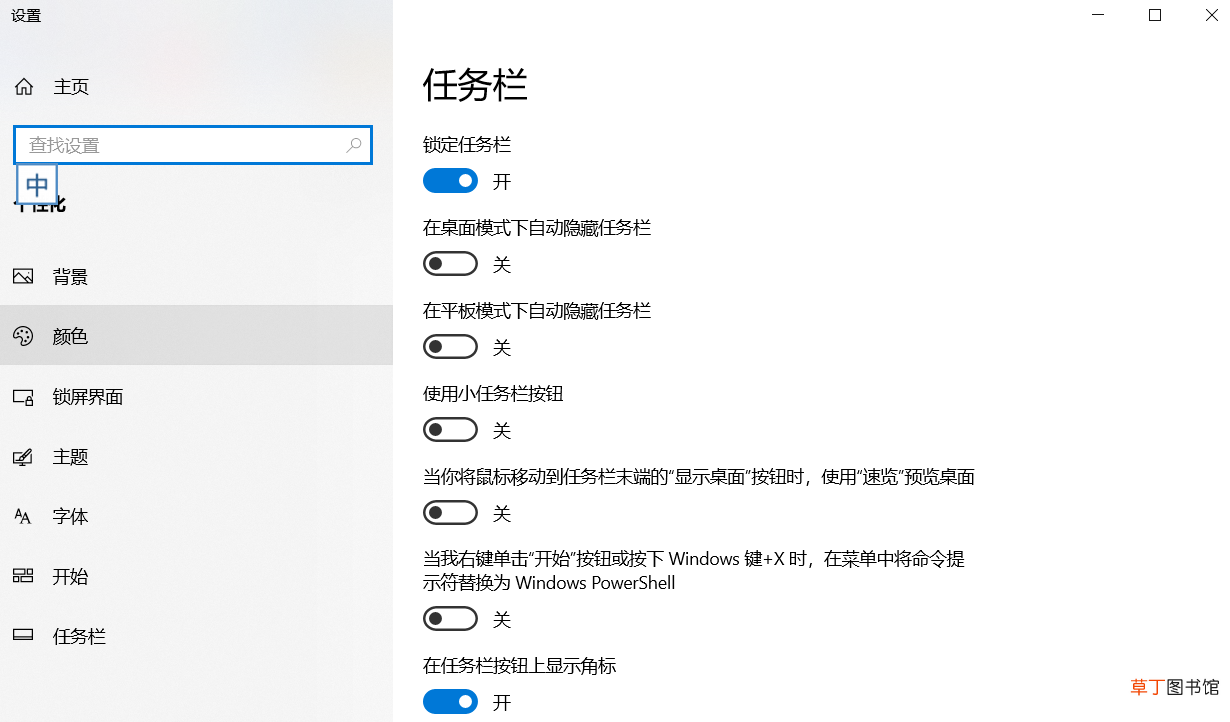Open 锁屏界面 settings page
Viewport: 1230px width, 722px height.
coord(196,397)
